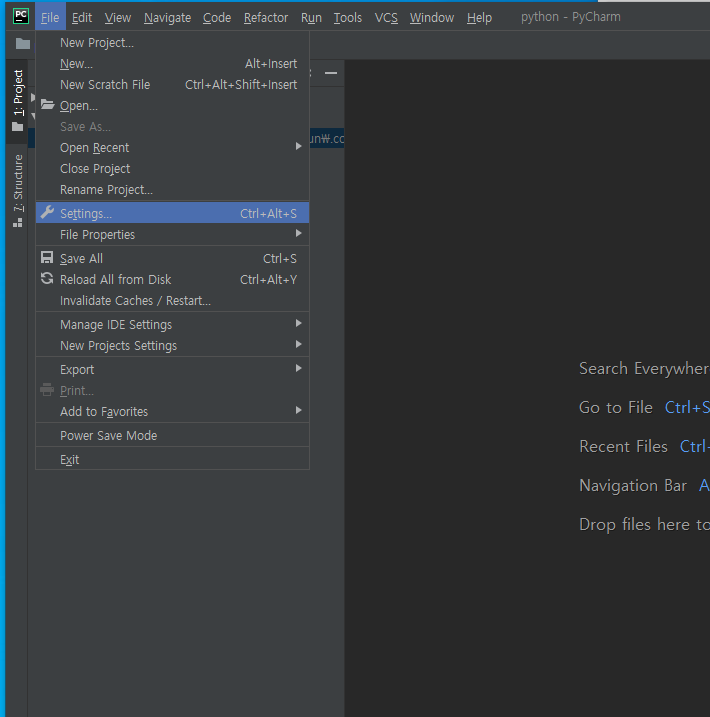Close the File menu in menu bar
This screenshot has height=717, width=710.
pyautogui.click(x=50, y=17)
